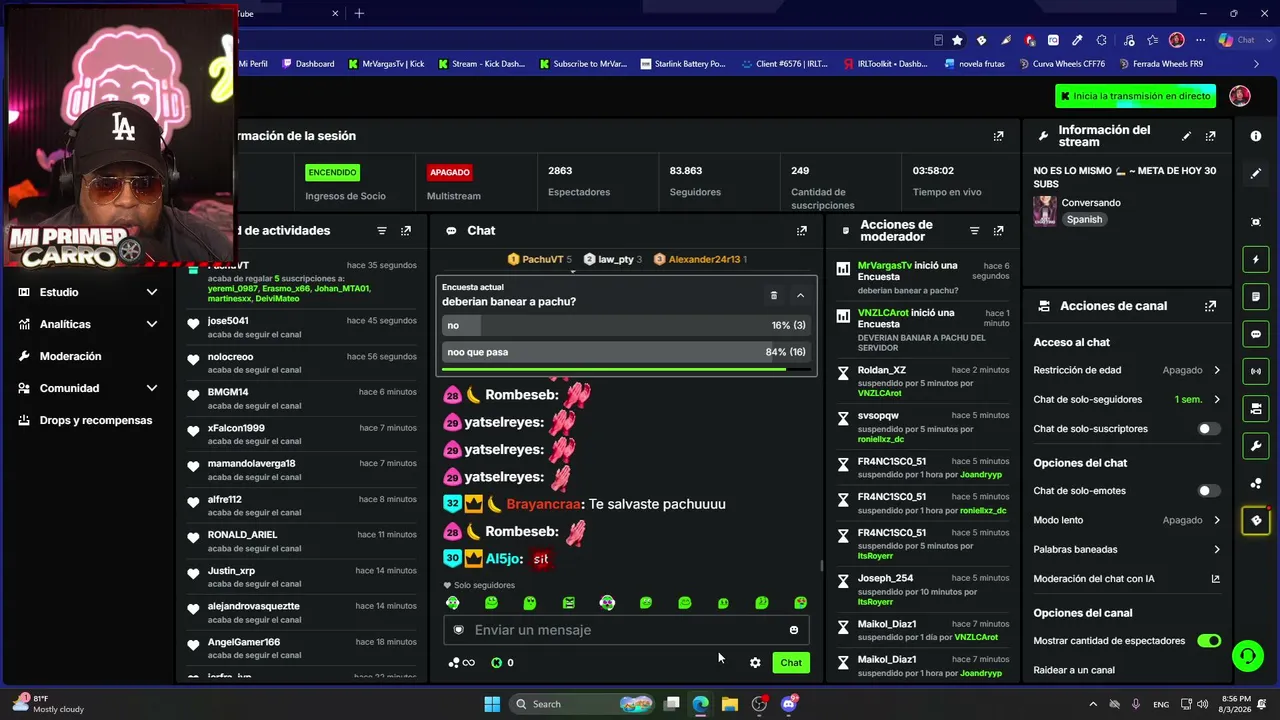The height and width of the screenshot is (720, 1280).
Task: Collapse the current poll with chevron
Action: [800, 295]
